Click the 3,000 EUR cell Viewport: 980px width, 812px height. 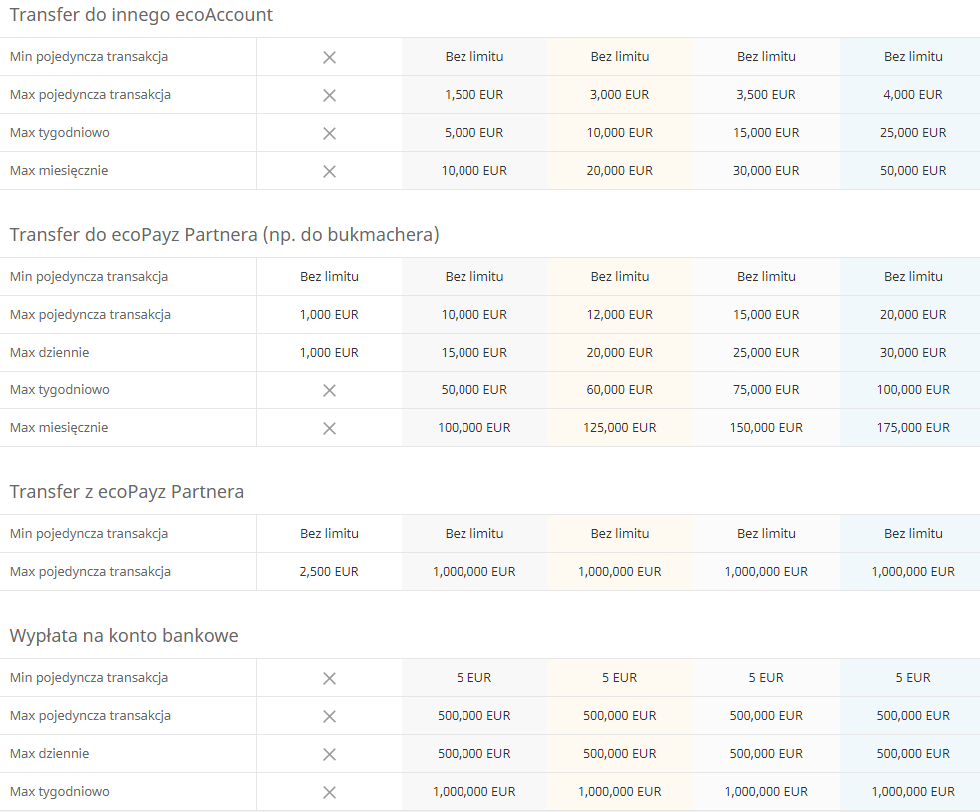(619, 95)
